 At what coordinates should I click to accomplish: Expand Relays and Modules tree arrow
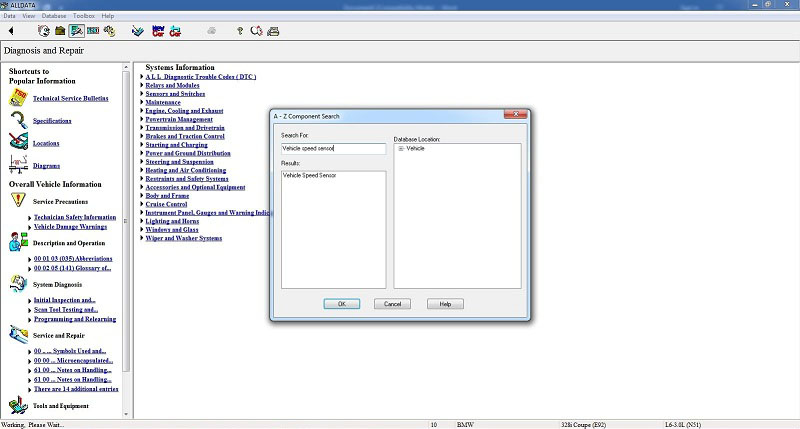(142, 85)
